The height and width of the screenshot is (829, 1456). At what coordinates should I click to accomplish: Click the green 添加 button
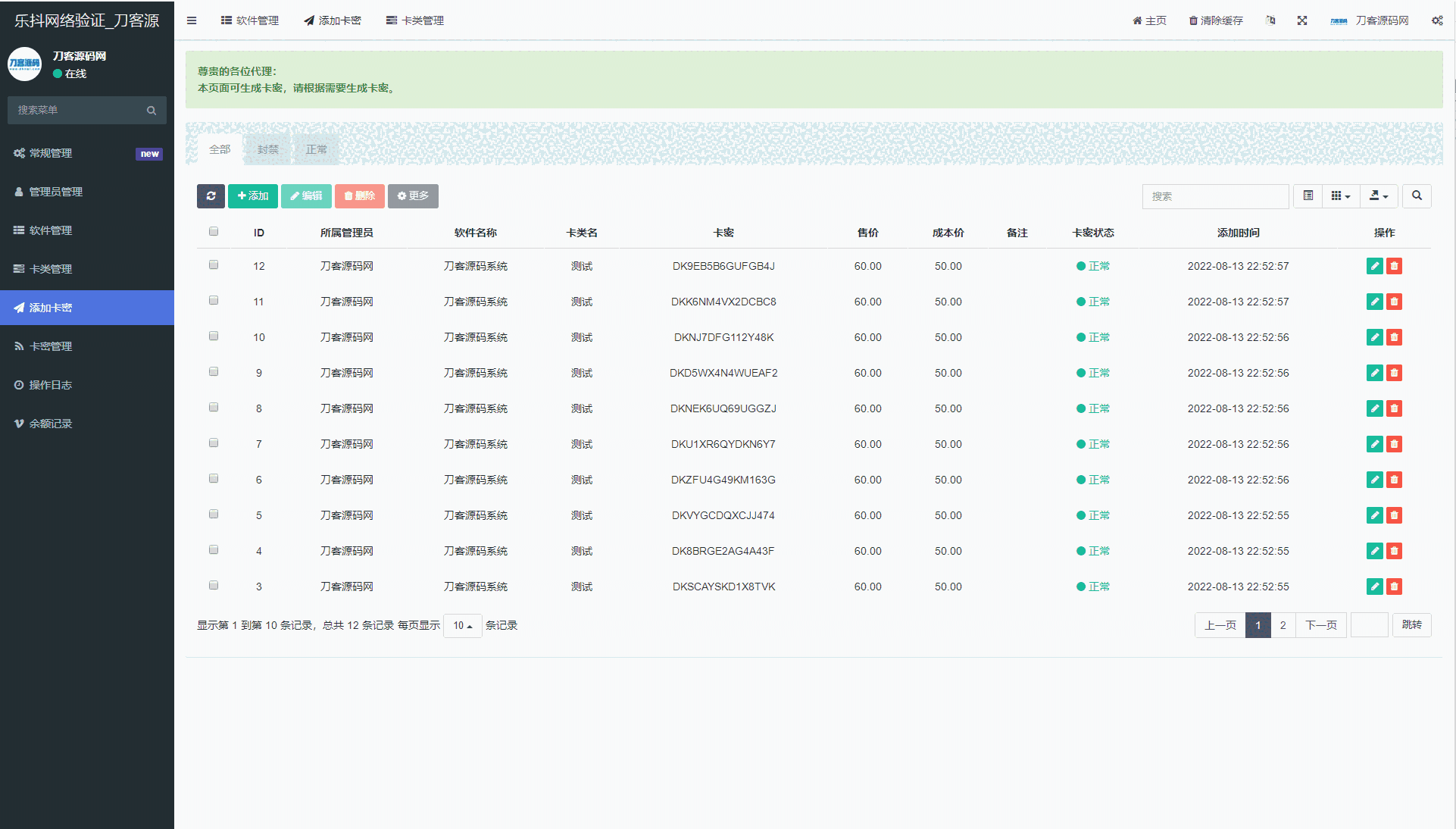point(252,196)
